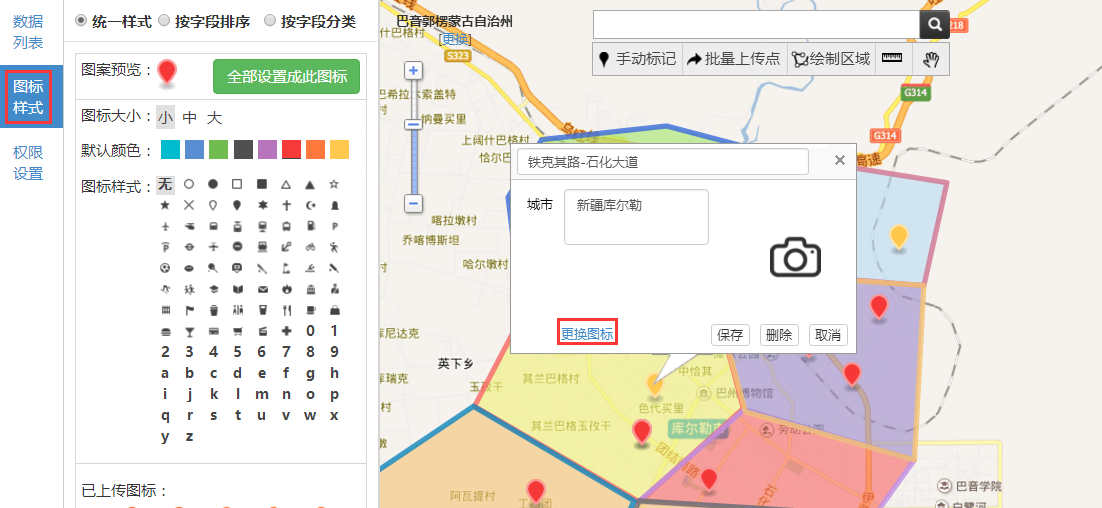Image resolution: width=1102 pixels, height=508 pixels.
Task: Pick the filled star icon style
Action: tap(164, 205)
